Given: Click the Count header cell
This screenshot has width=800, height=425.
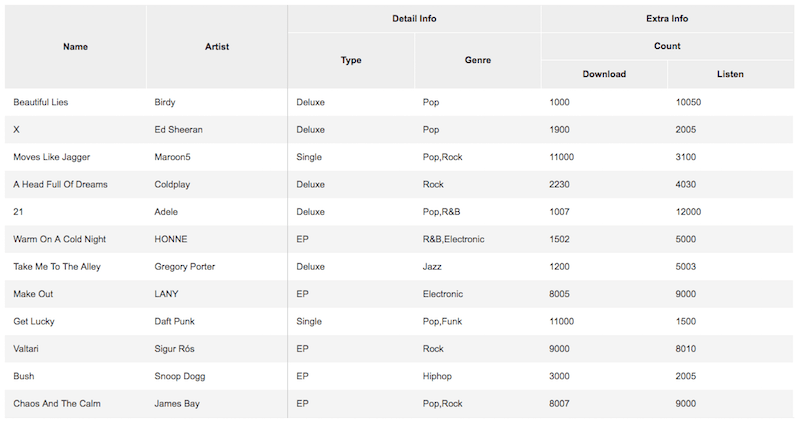Looking at the screenshot, I should click(x=667, y=46).
